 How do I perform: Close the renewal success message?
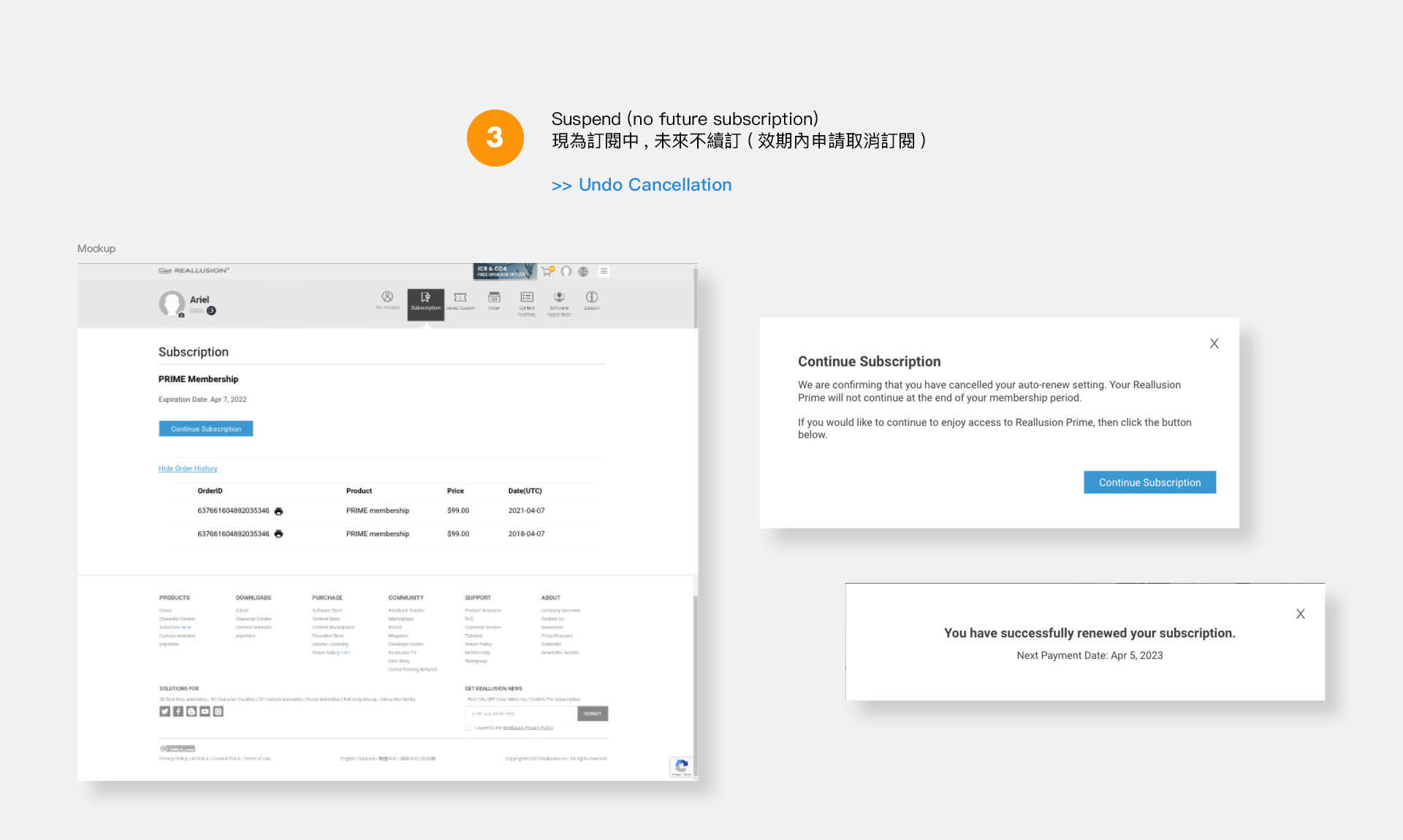[x=1300, y=614]
